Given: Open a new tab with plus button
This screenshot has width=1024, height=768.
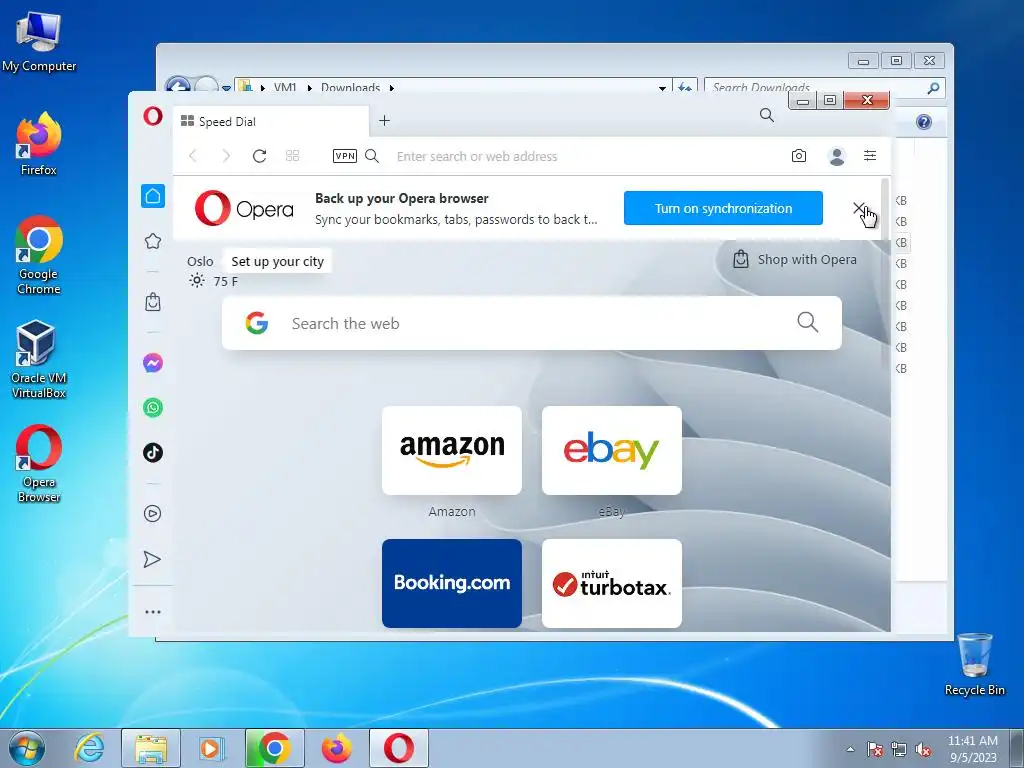Looking at the screenshot, I should [385, 120].
